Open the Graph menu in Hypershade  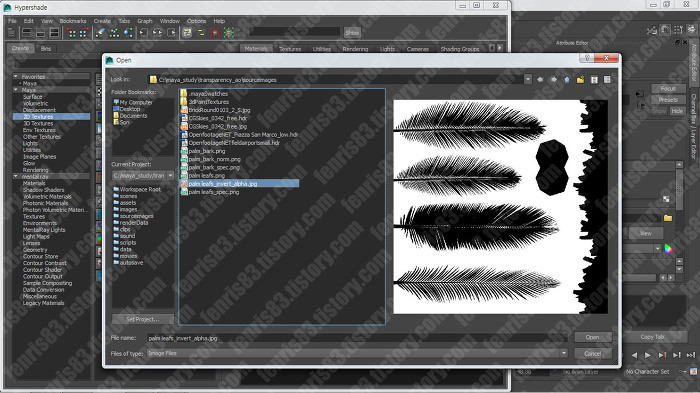(x=145, y=21)
